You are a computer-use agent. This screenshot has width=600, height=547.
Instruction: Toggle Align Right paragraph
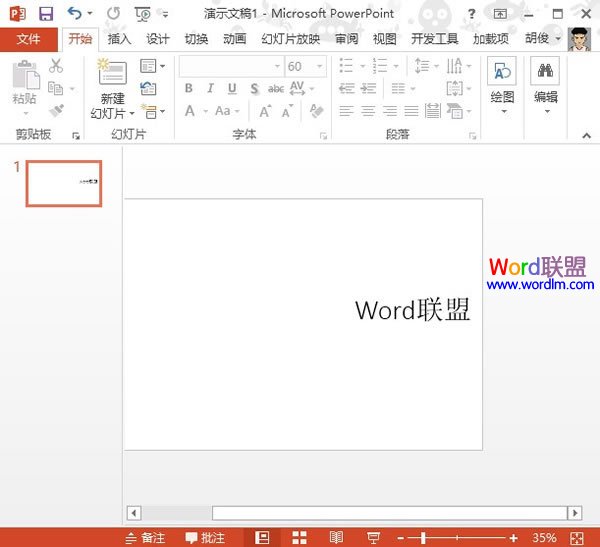point(390,111)
